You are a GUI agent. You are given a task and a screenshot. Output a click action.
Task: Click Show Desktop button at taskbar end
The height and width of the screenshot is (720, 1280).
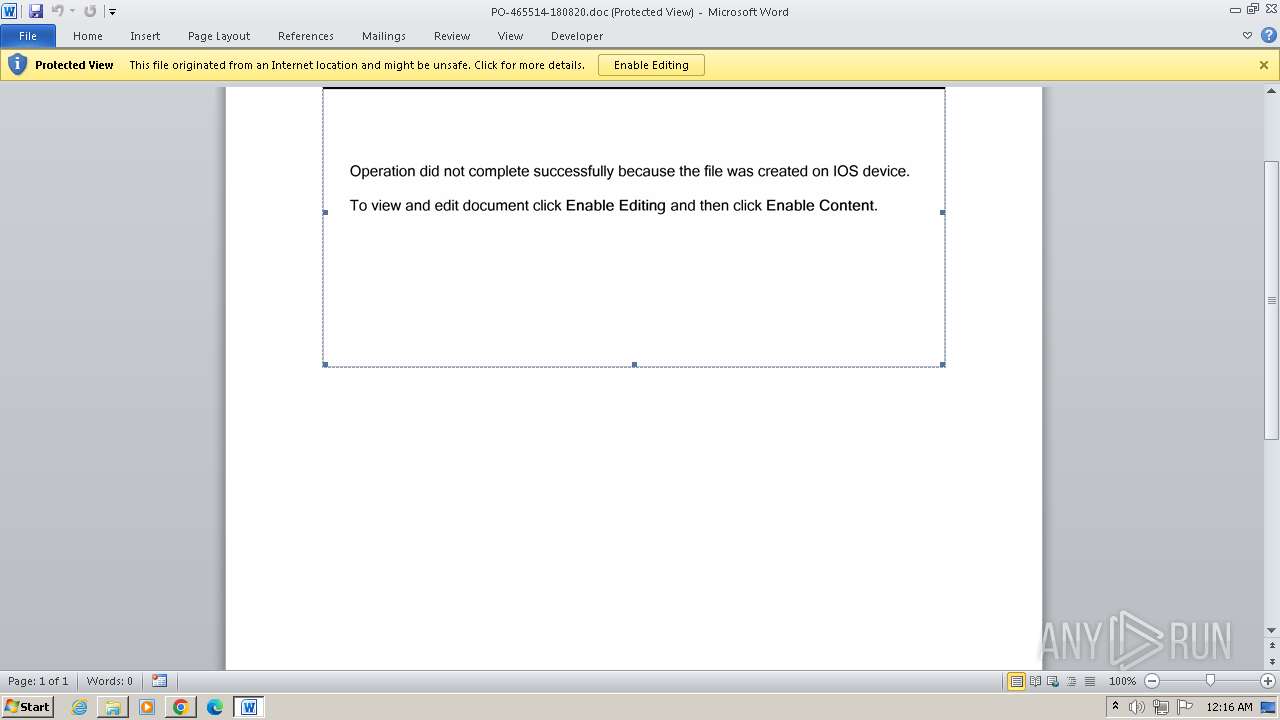point(1269,707)
